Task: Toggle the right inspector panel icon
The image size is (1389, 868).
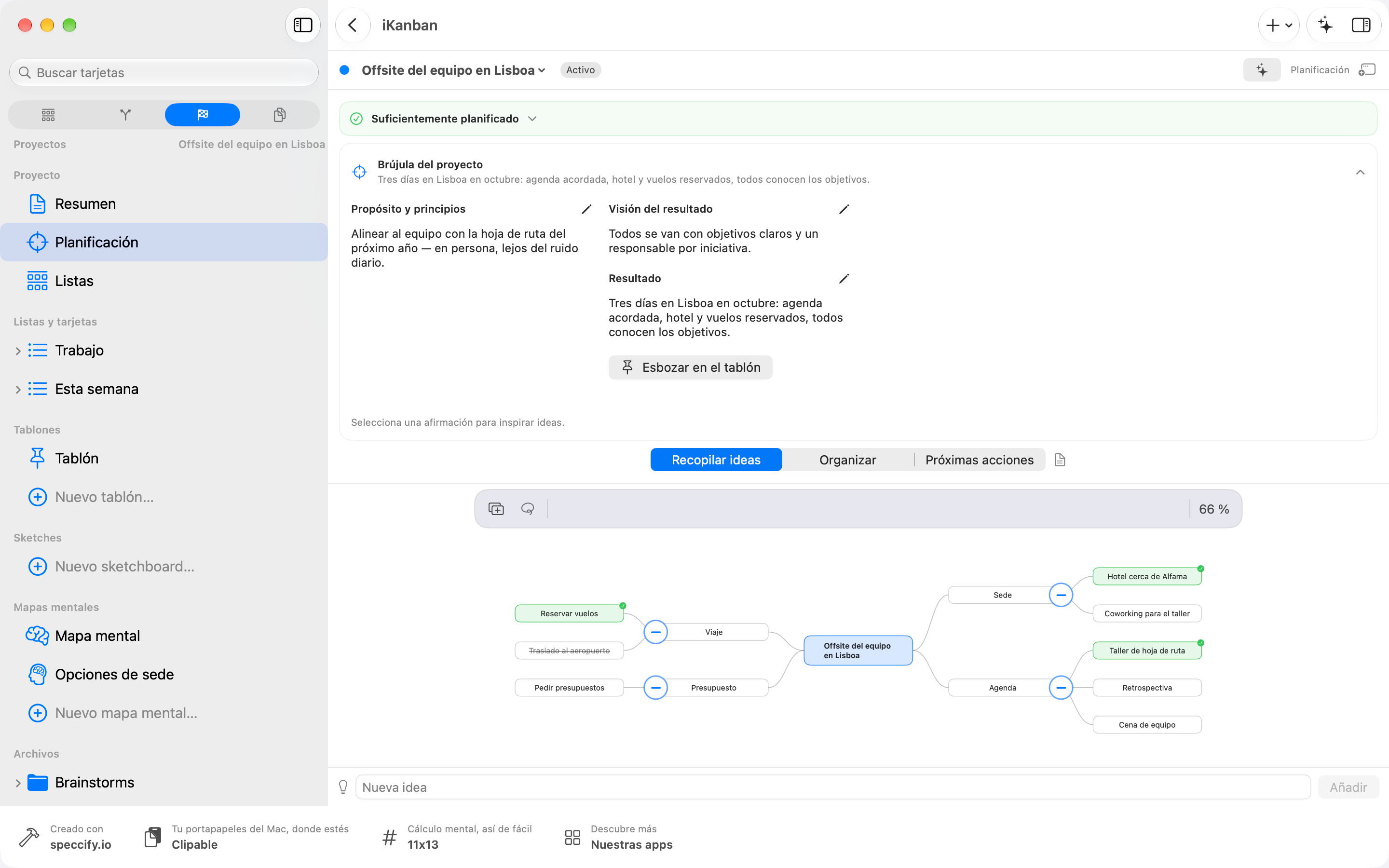Action: click(x=1361, y=25)
